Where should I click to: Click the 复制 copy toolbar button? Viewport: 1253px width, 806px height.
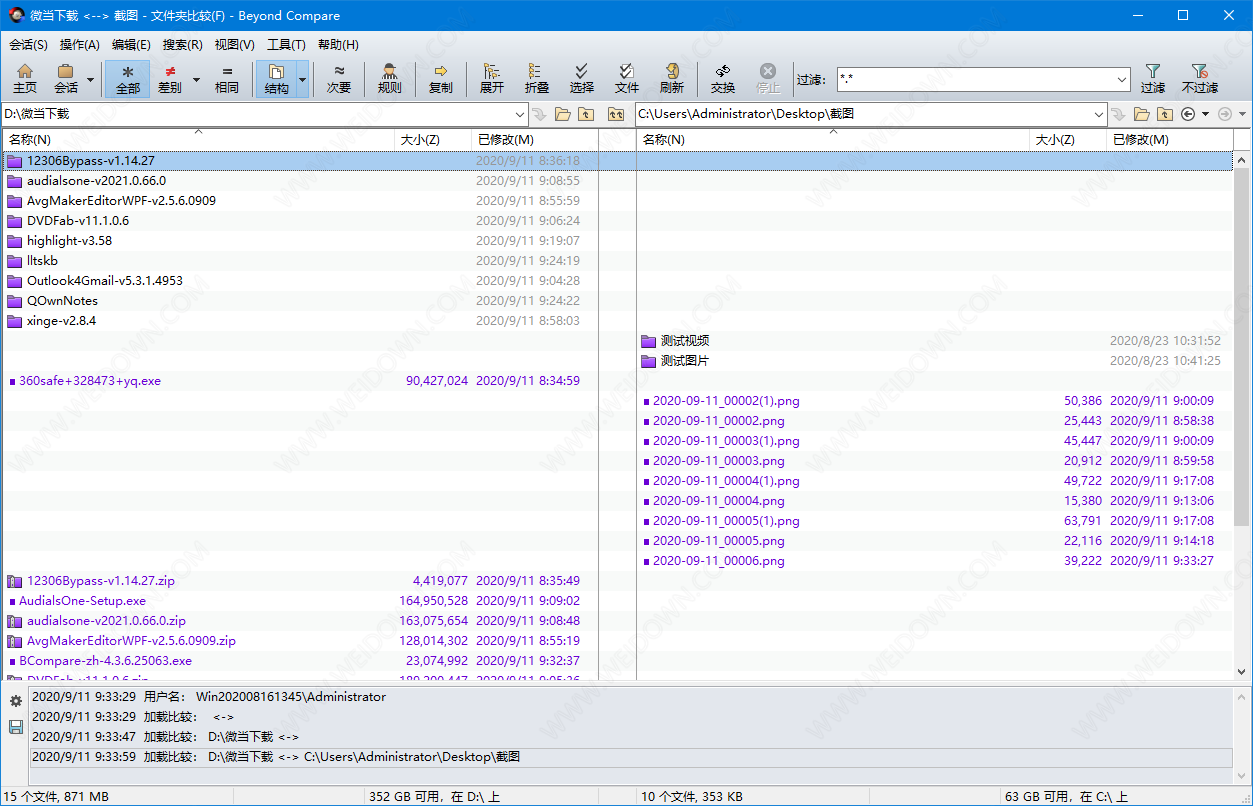click(440, 79)
